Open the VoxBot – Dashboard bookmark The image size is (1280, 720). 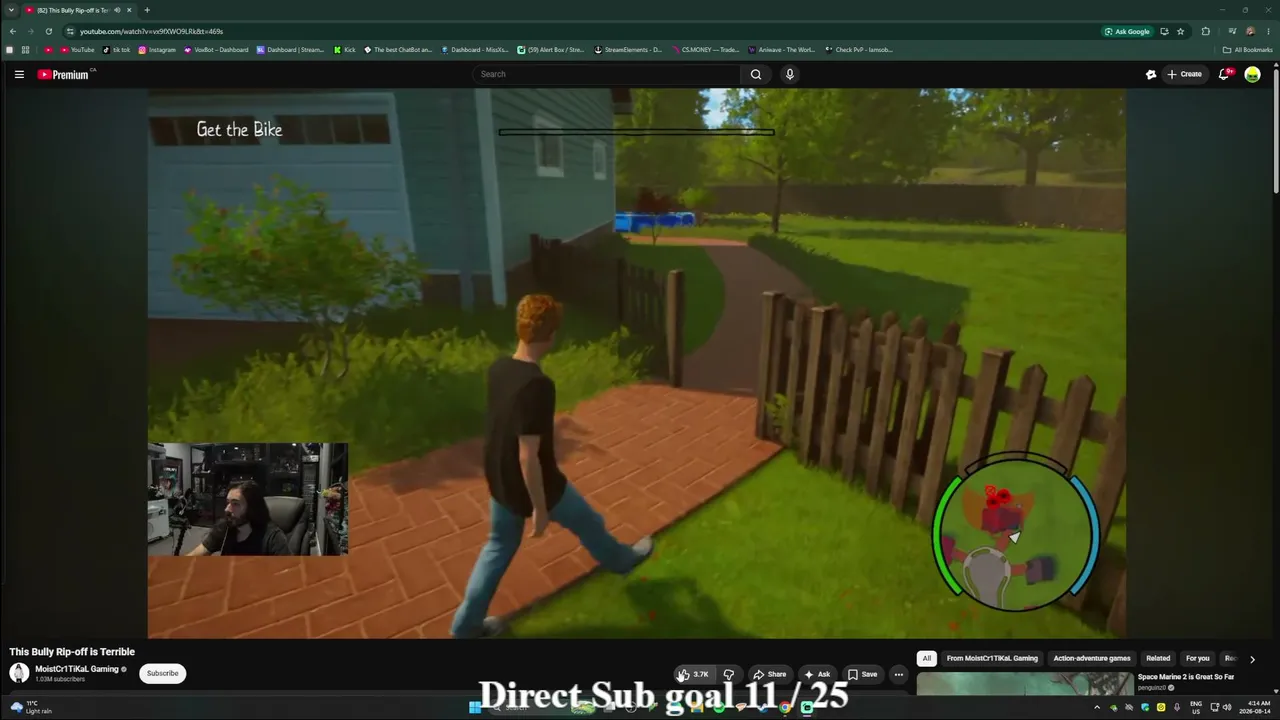pos(216,50)
